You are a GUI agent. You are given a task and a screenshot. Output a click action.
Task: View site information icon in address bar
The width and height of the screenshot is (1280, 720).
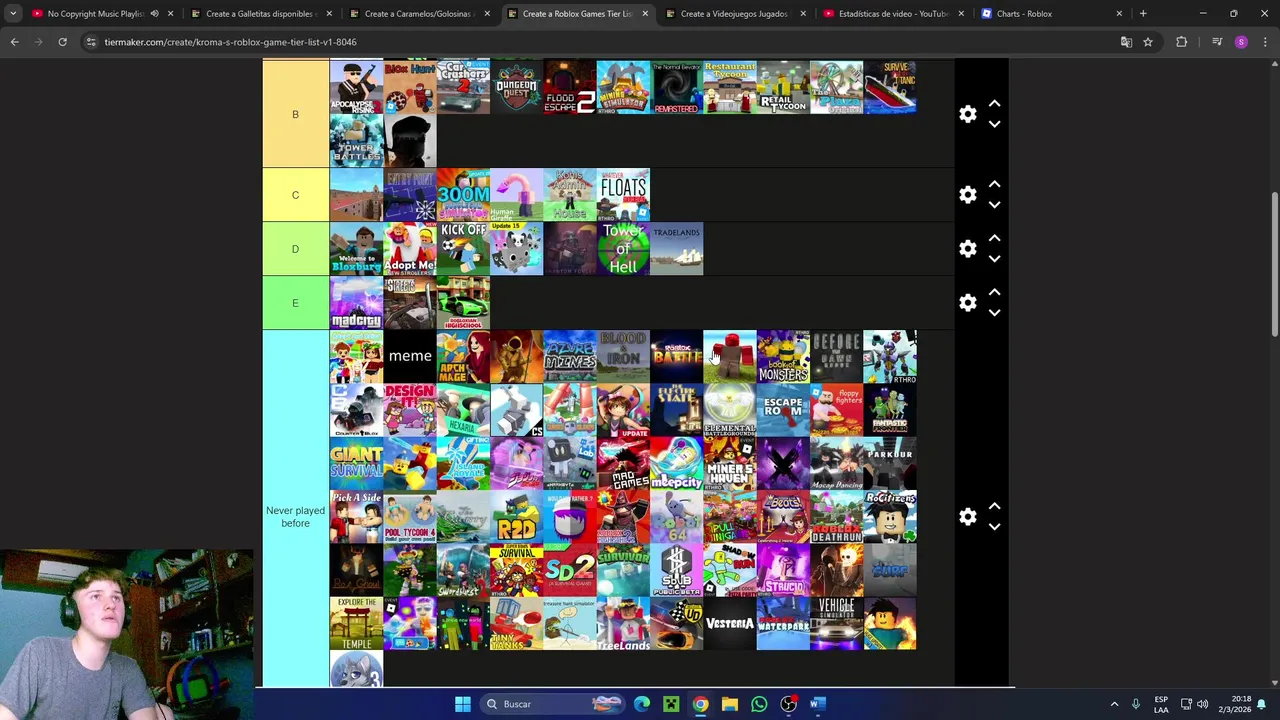point(91,42)
